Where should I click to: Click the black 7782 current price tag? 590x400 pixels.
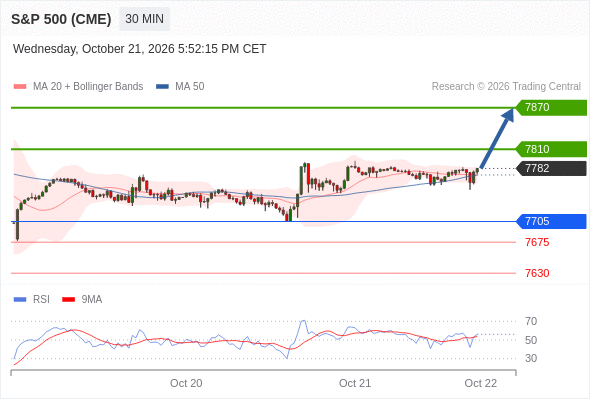click(551, 168)
